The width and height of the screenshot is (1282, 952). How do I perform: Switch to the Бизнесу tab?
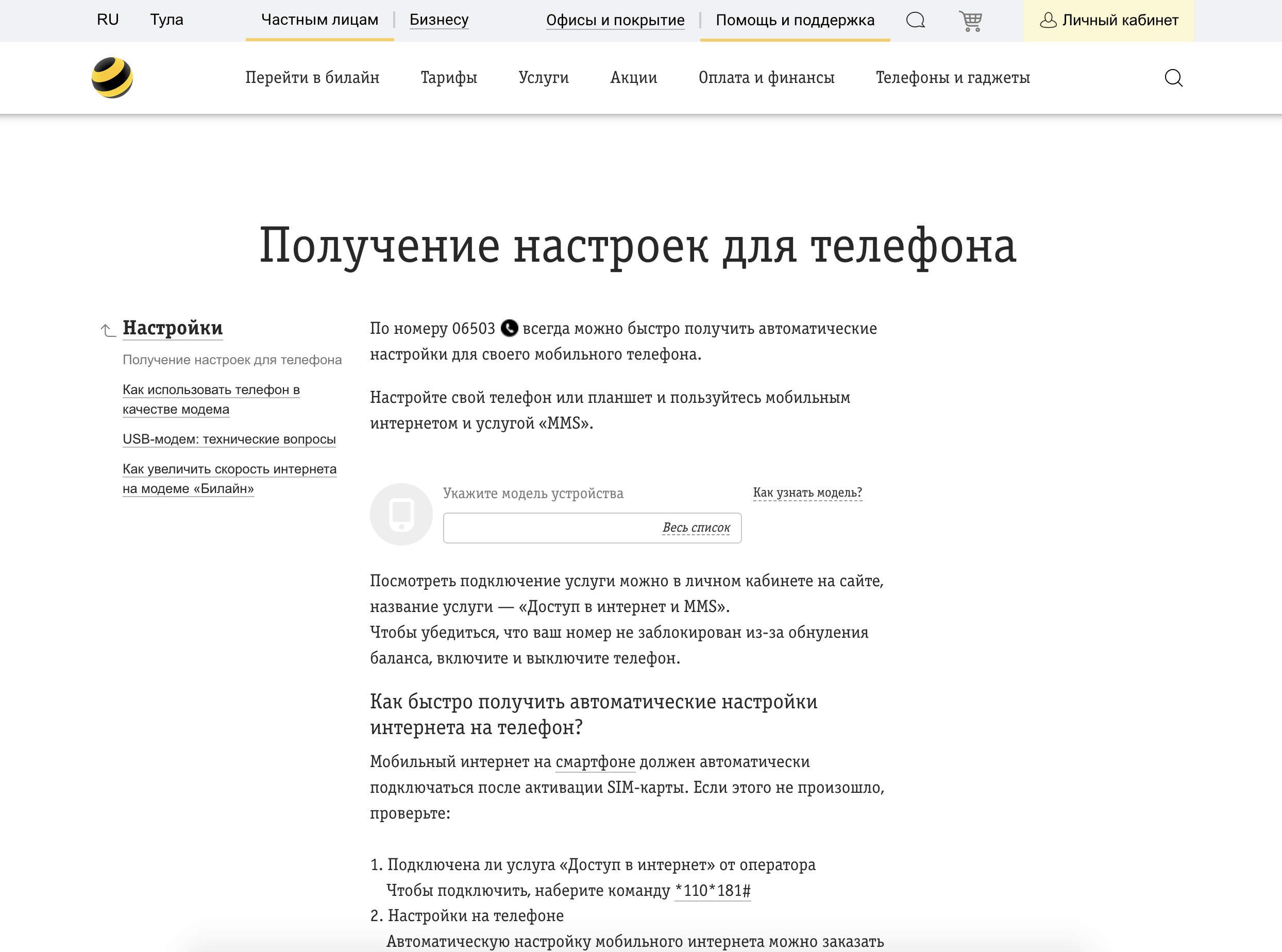(x=438, y=20)
